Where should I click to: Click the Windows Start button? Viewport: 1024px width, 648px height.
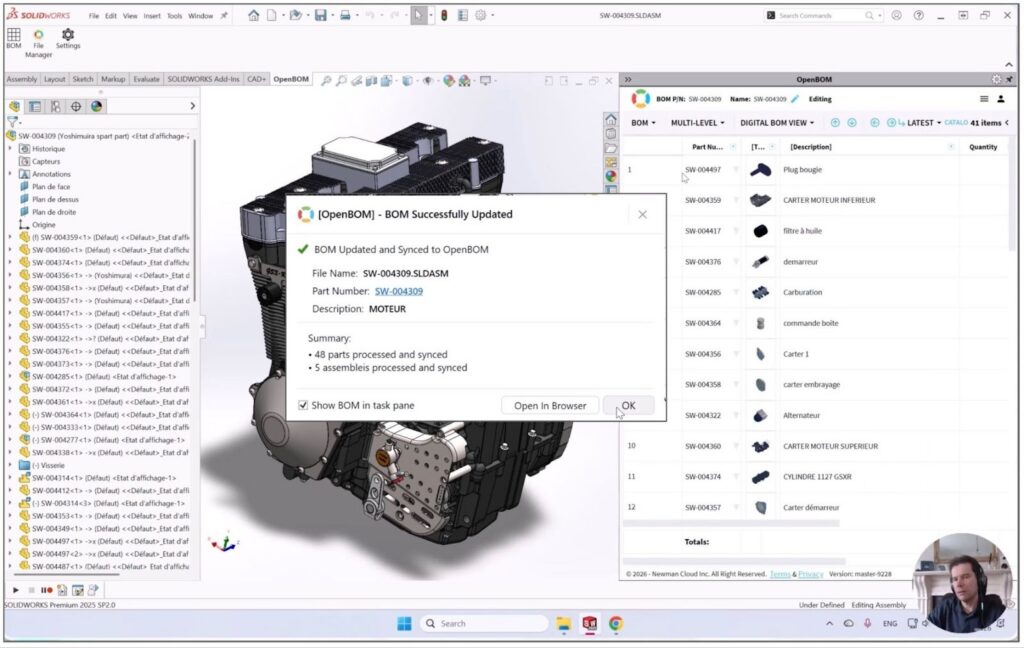click(x=404, y=623)
